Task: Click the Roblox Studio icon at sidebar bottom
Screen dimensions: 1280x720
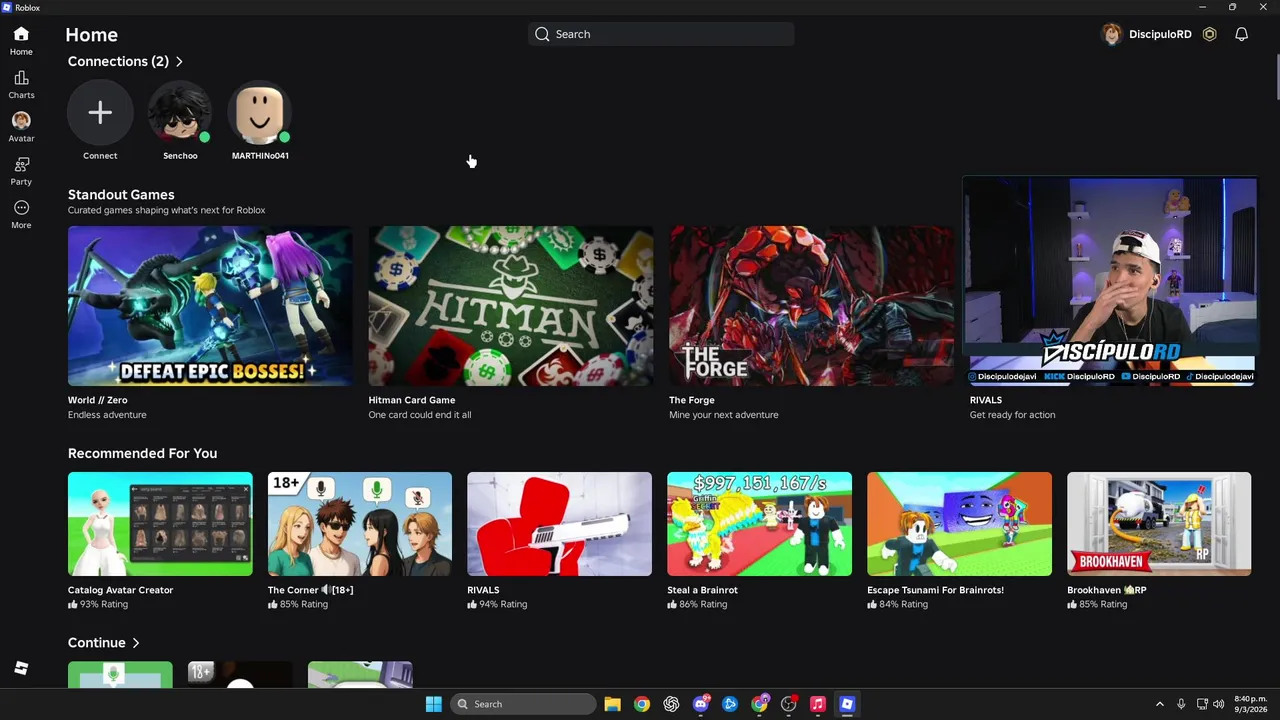Action: [x=21, y=668]
